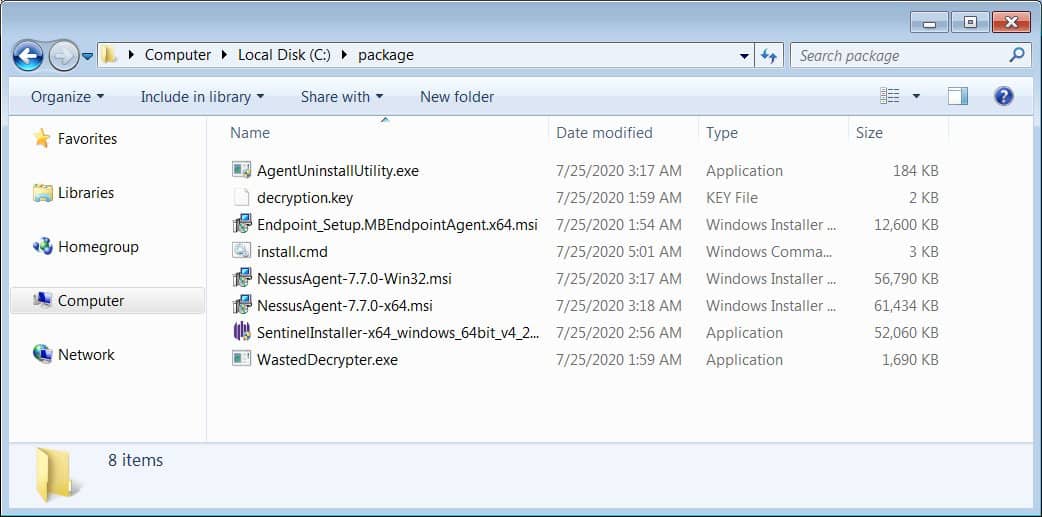1042x517 pixels.
Task: Click the decryption.key file icon
Action: pyautogui.click(x=241, y=197)
